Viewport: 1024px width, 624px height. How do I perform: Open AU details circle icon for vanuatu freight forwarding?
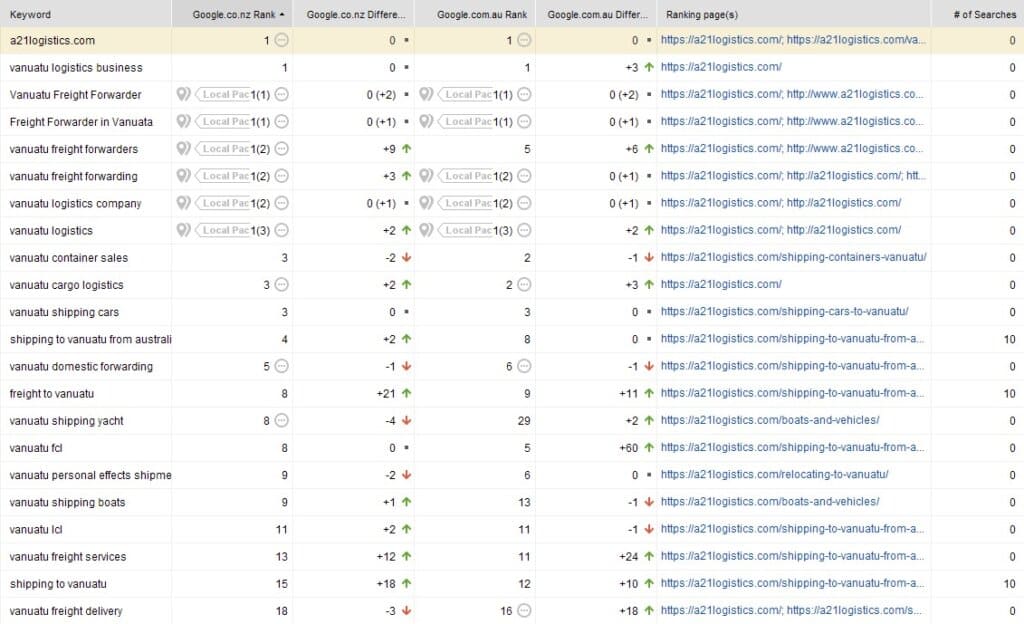tap(524, 176)
